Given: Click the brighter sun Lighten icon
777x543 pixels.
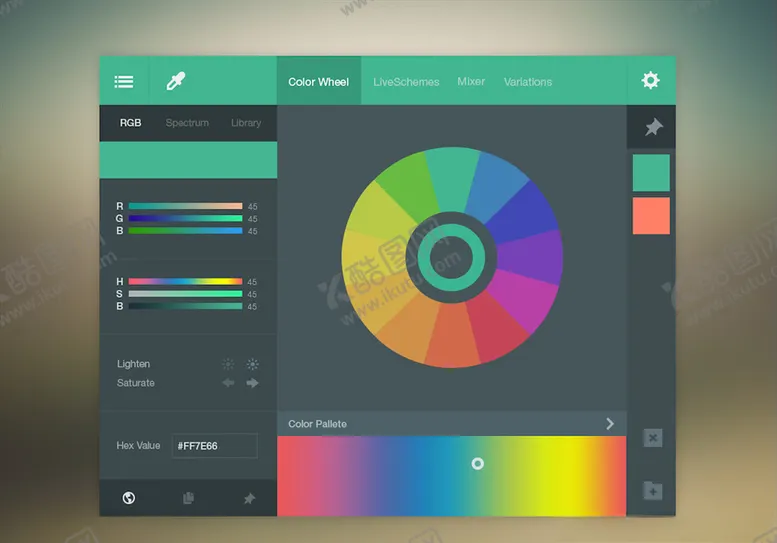Looking at the screenshot, I should [253, 364].
